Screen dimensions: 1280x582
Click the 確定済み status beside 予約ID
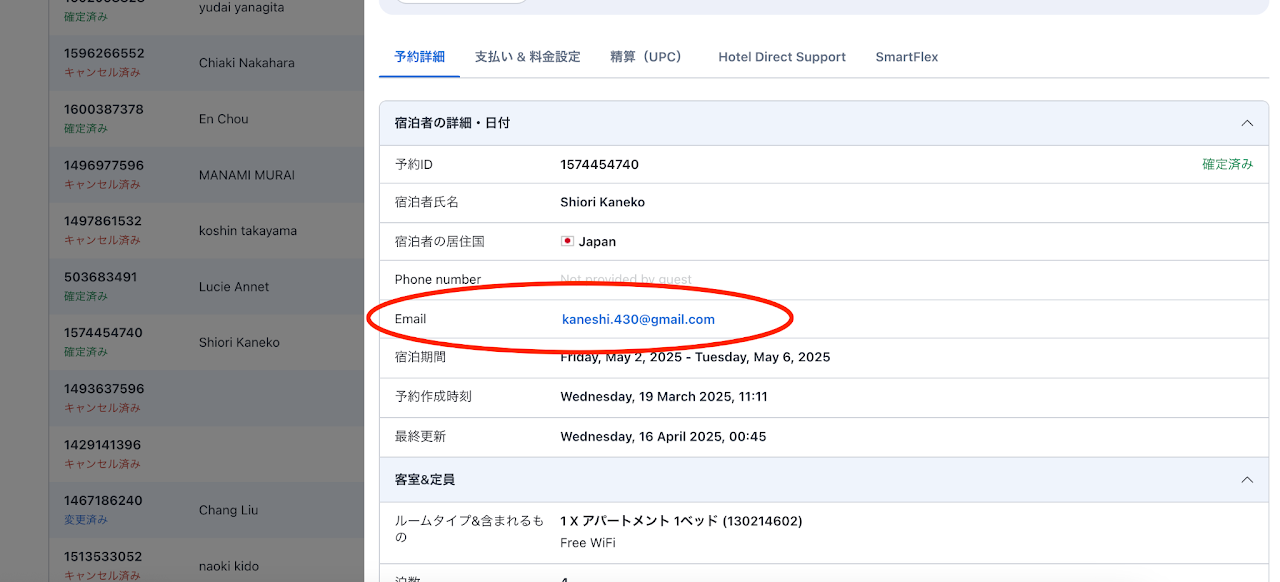pos(1227,164)
